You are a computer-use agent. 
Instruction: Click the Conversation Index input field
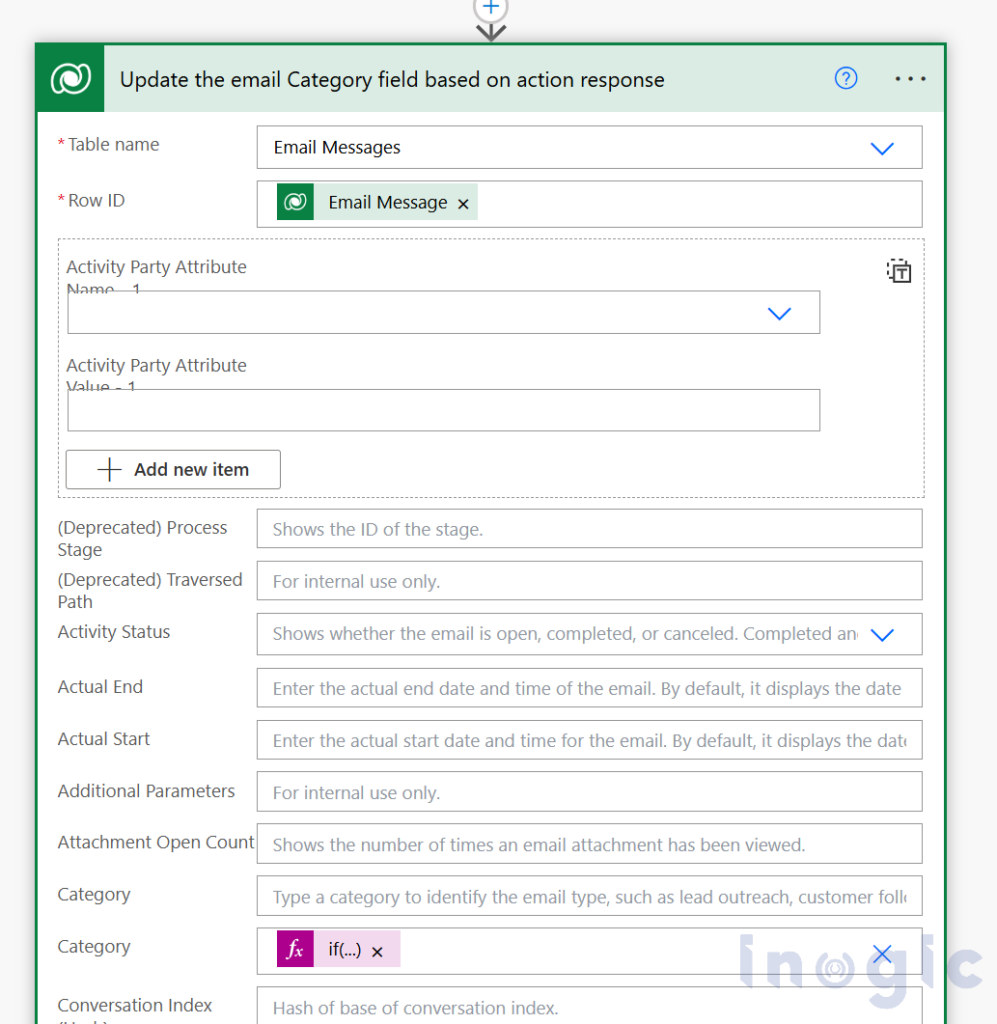point(588,1007)
